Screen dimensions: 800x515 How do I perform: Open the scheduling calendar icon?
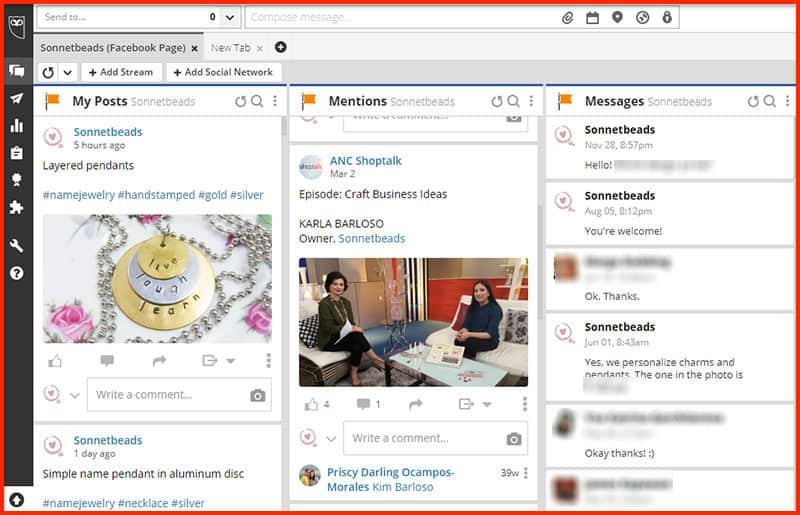pos(592,17)
